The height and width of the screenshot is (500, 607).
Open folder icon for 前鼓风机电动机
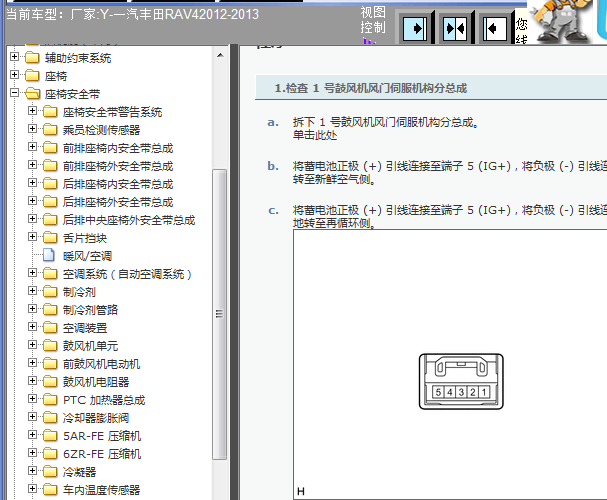(50, 364)
